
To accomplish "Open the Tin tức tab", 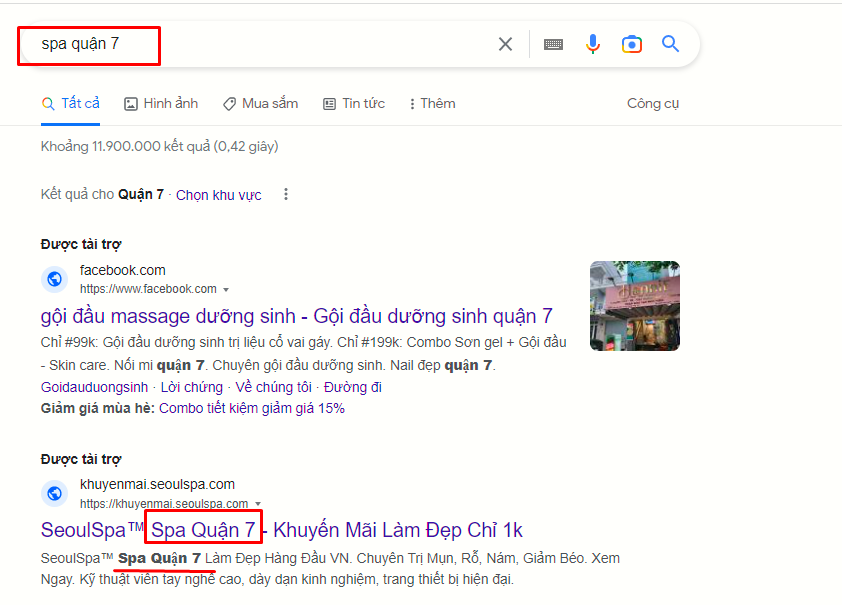I will click(354, 104).
